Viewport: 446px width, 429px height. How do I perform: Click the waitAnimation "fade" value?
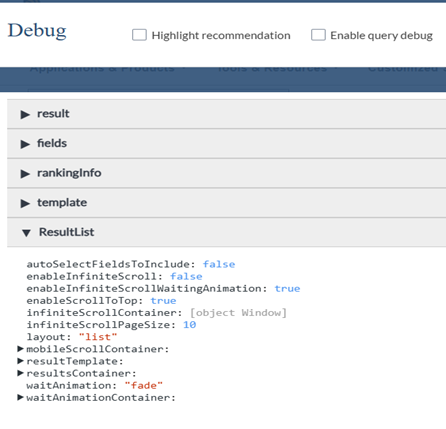(x=144, y=385)
